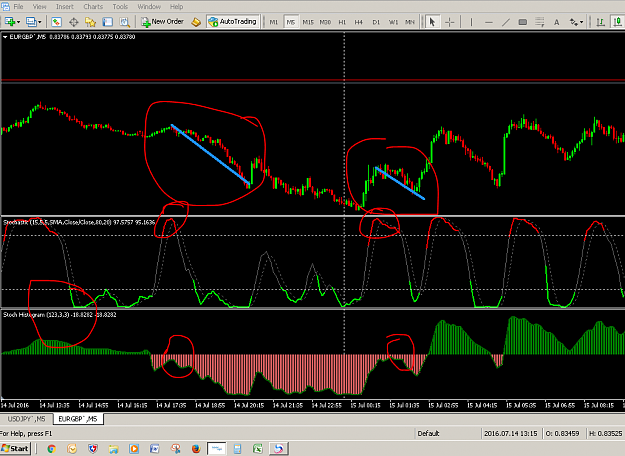Open the Terminal panel icon
Image resolution: width=625 pixels, height=456 pixels.
click(108, 22)
